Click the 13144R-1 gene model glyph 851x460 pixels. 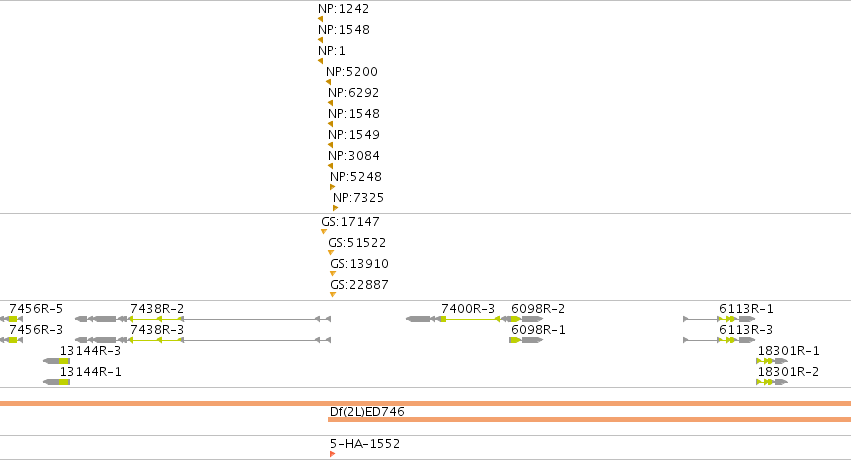(x=56, y=382)
